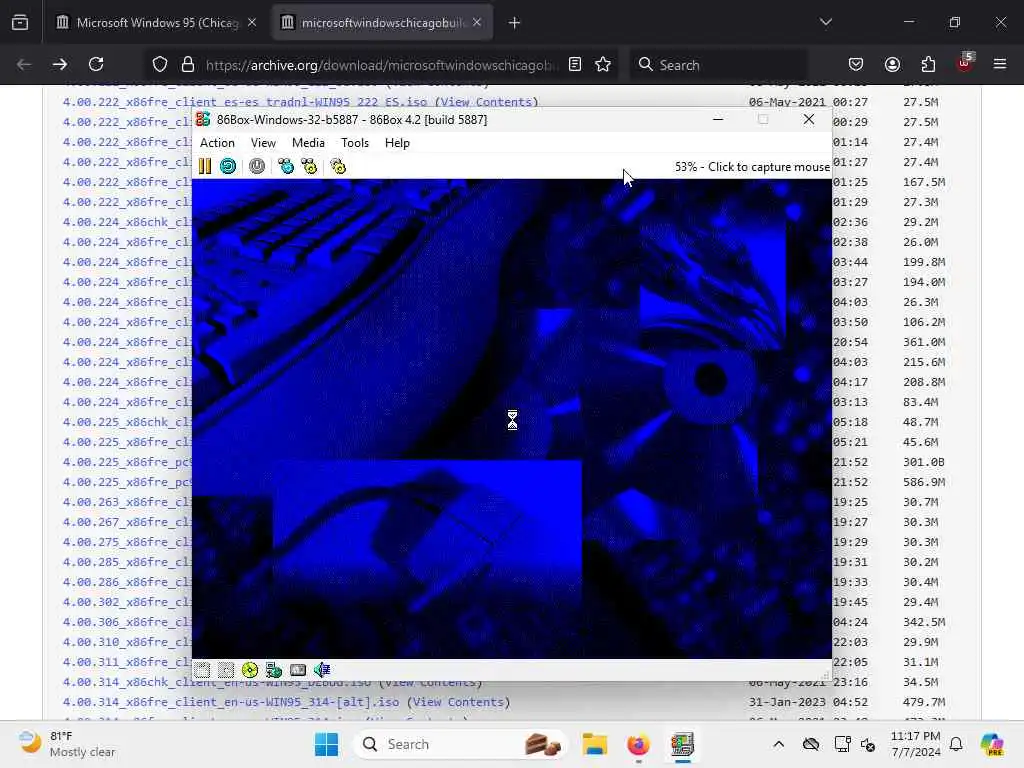This screenshot has width=1024, height=768.
Task: Reload the archive.org page
Action: pos(96,64)
